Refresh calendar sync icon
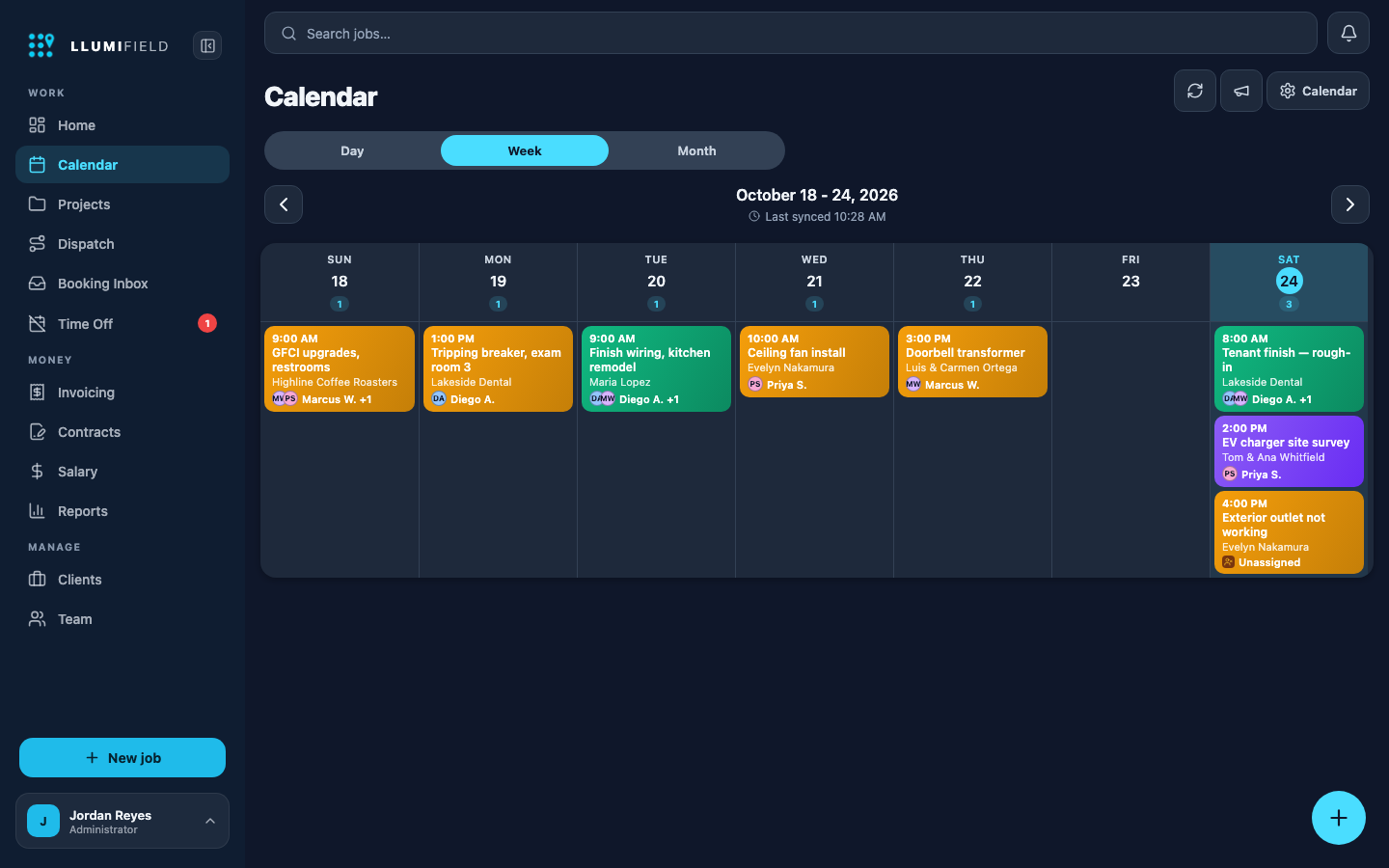 [1195, 91]
